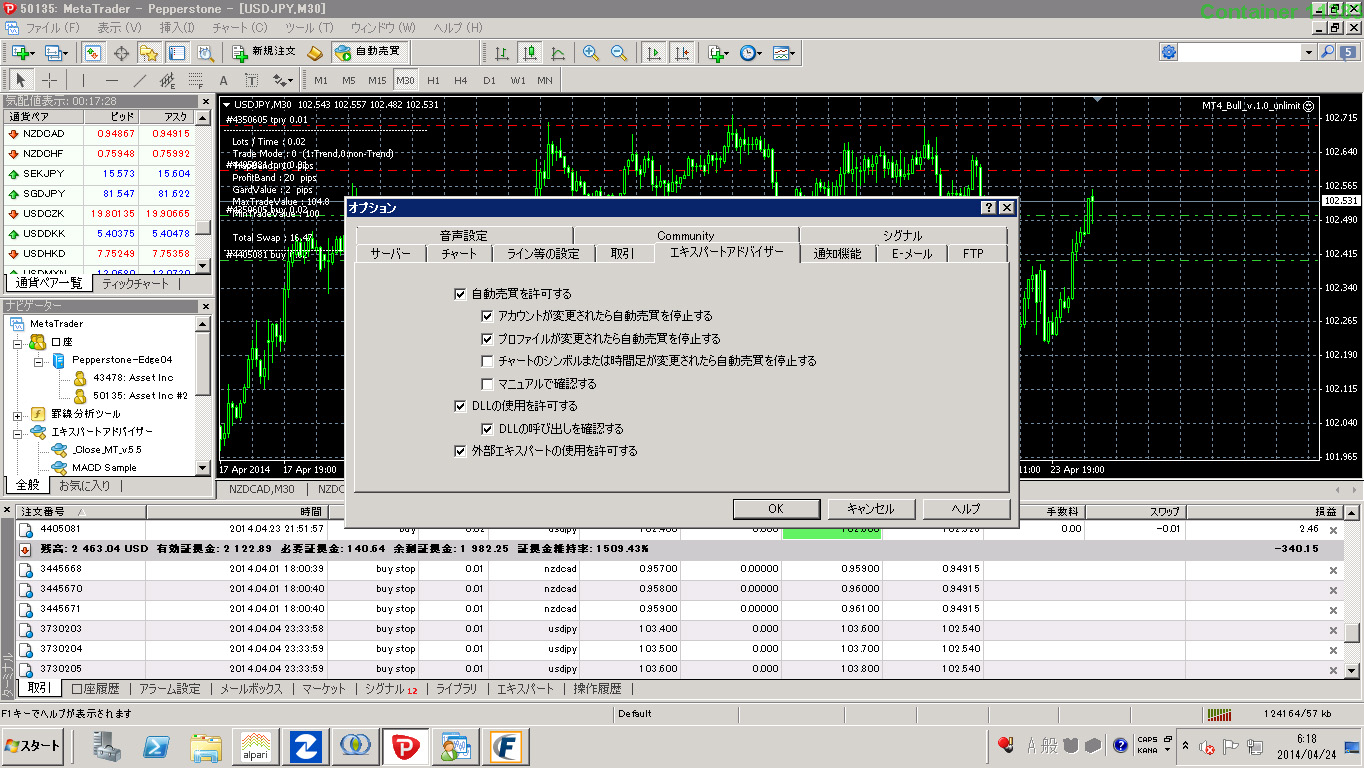Screen dimensions: 1364x768
Task: Select the horizontal line drawing tool
Action: (112, 80)
